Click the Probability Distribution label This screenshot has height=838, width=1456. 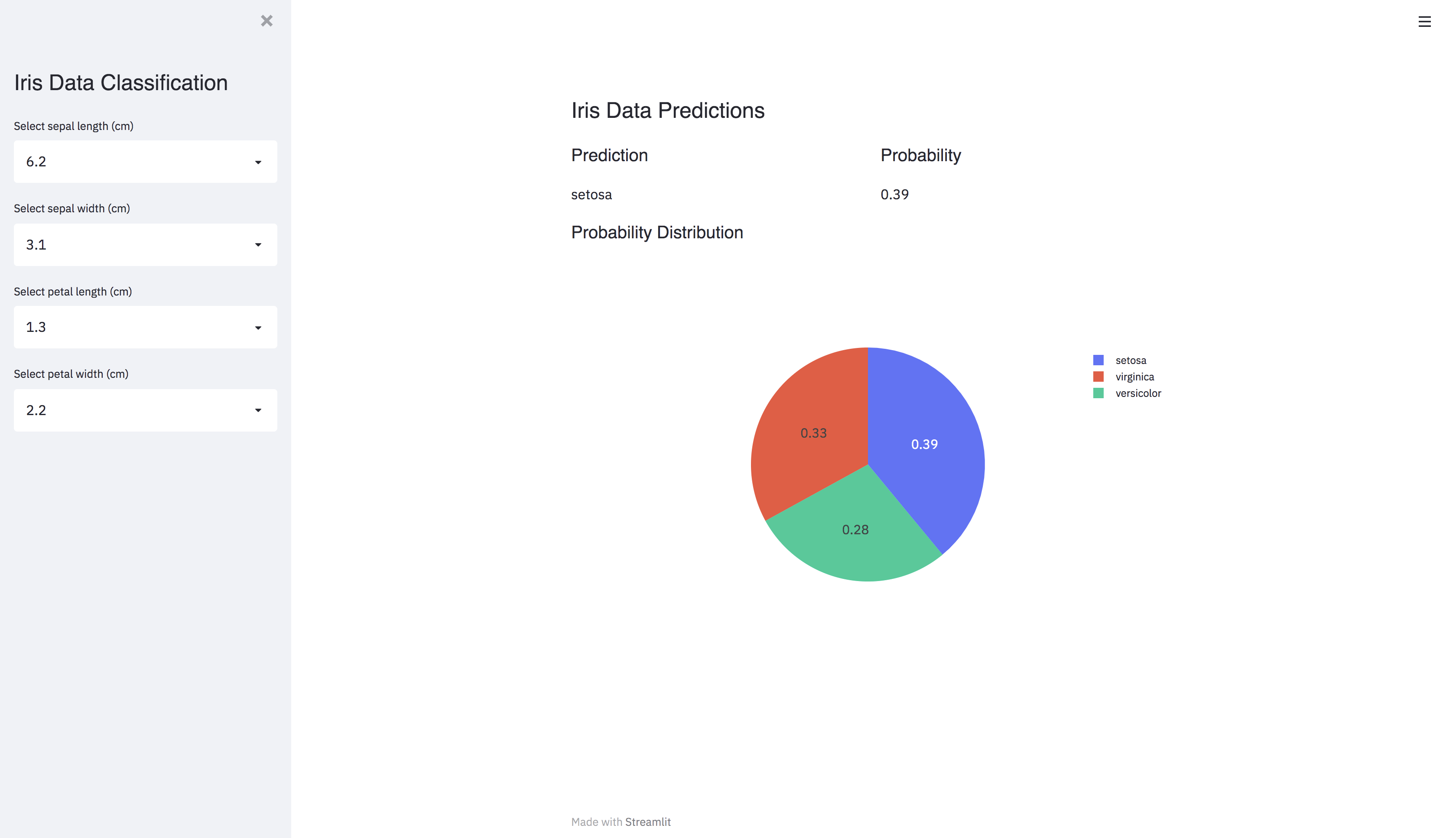click(657, 232)
